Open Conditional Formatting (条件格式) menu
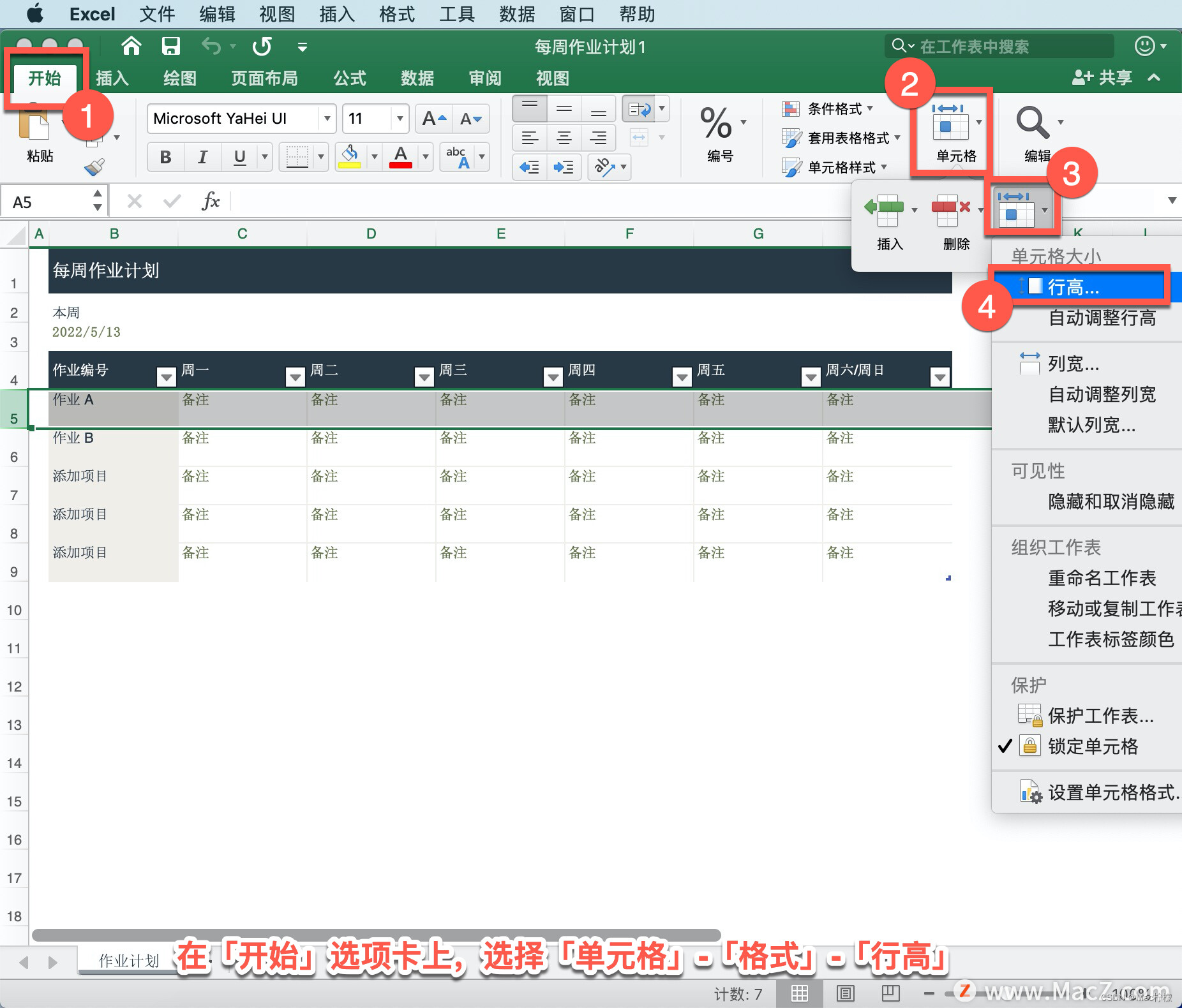Viewport: 1182px width, 1008px height. [827, 109]
